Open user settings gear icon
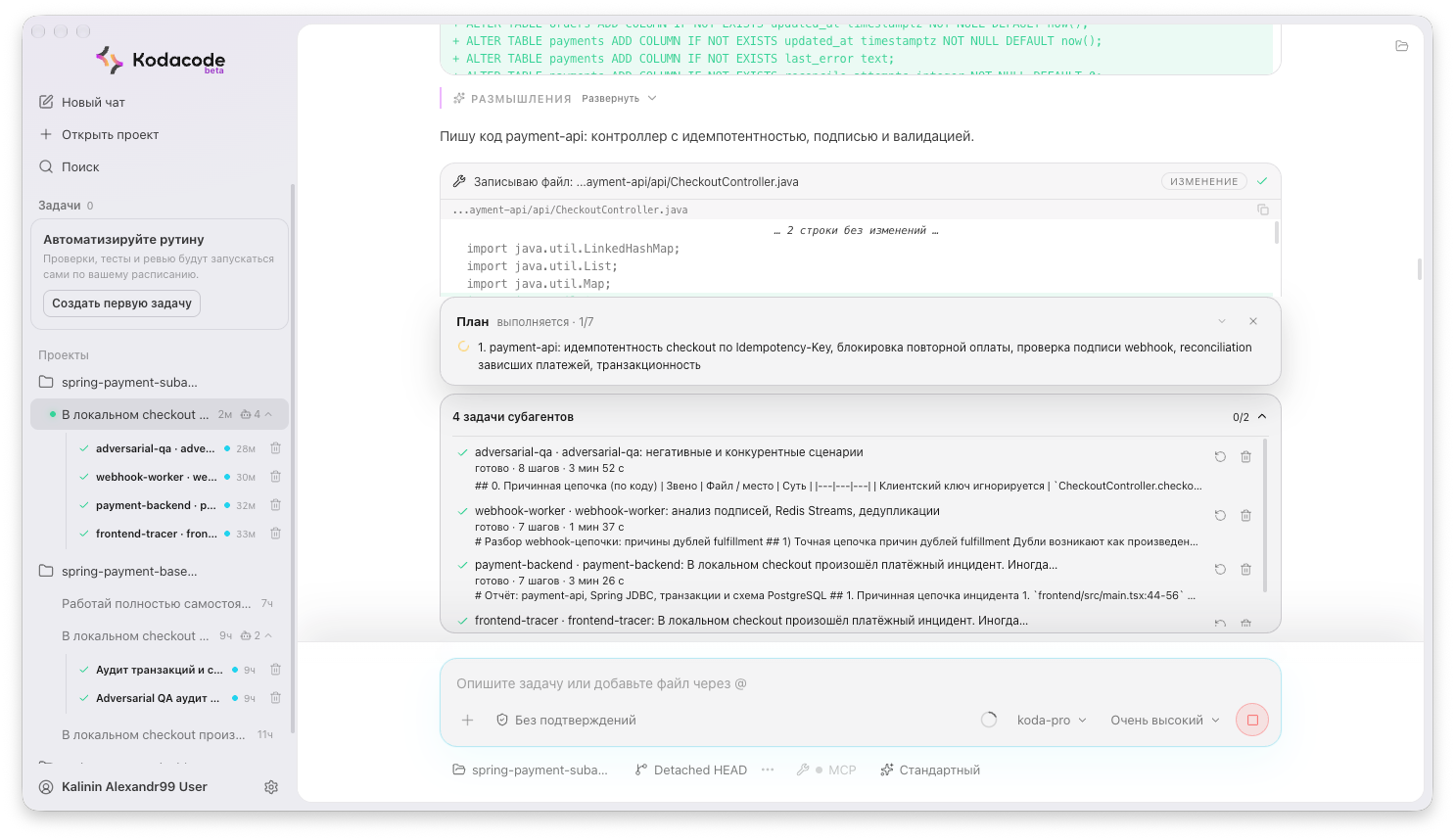This screenshot has height=840, width=1455. click(x=271, y=787)
